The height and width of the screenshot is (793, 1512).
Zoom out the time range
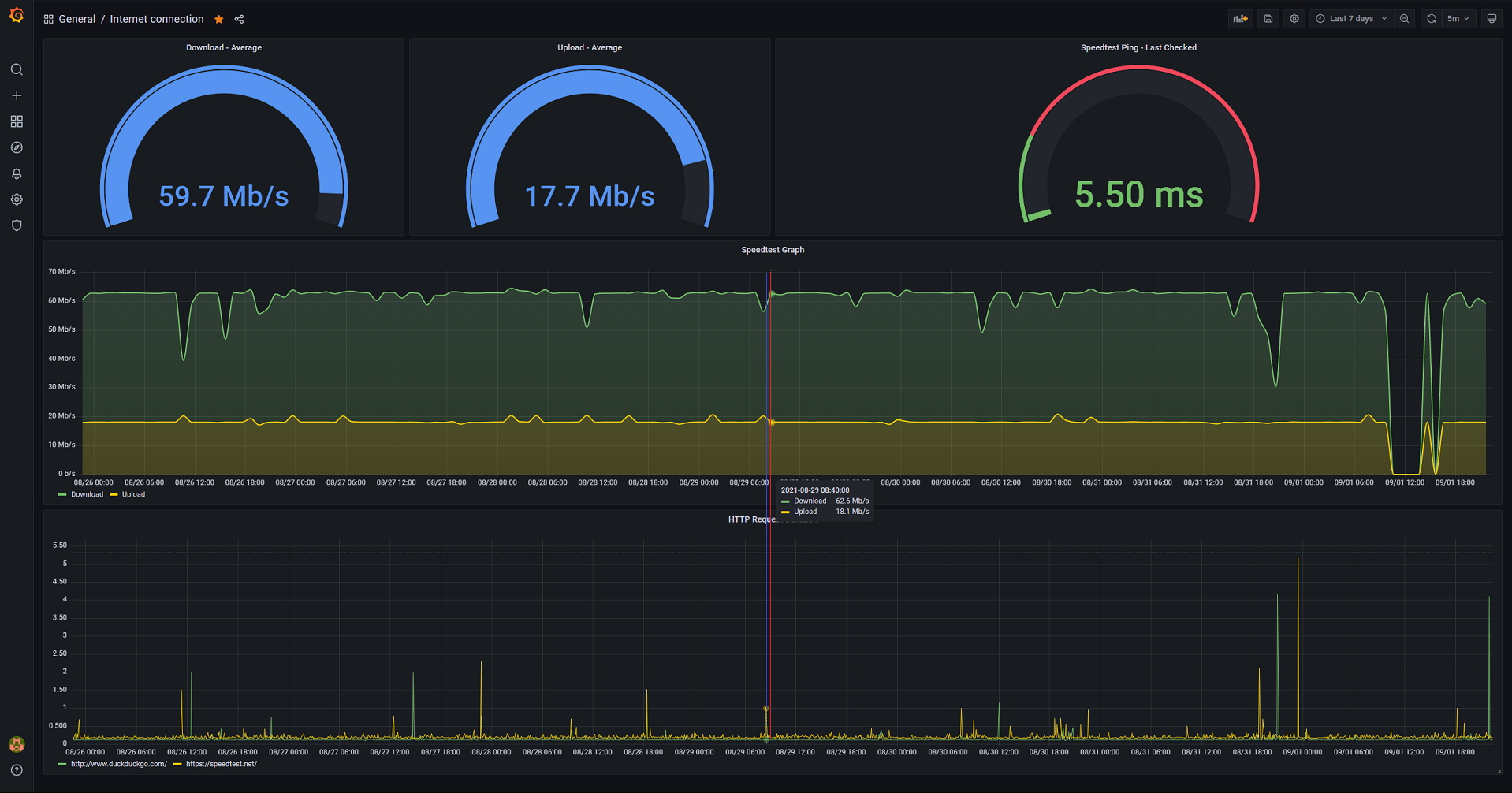coord(1404,18)
